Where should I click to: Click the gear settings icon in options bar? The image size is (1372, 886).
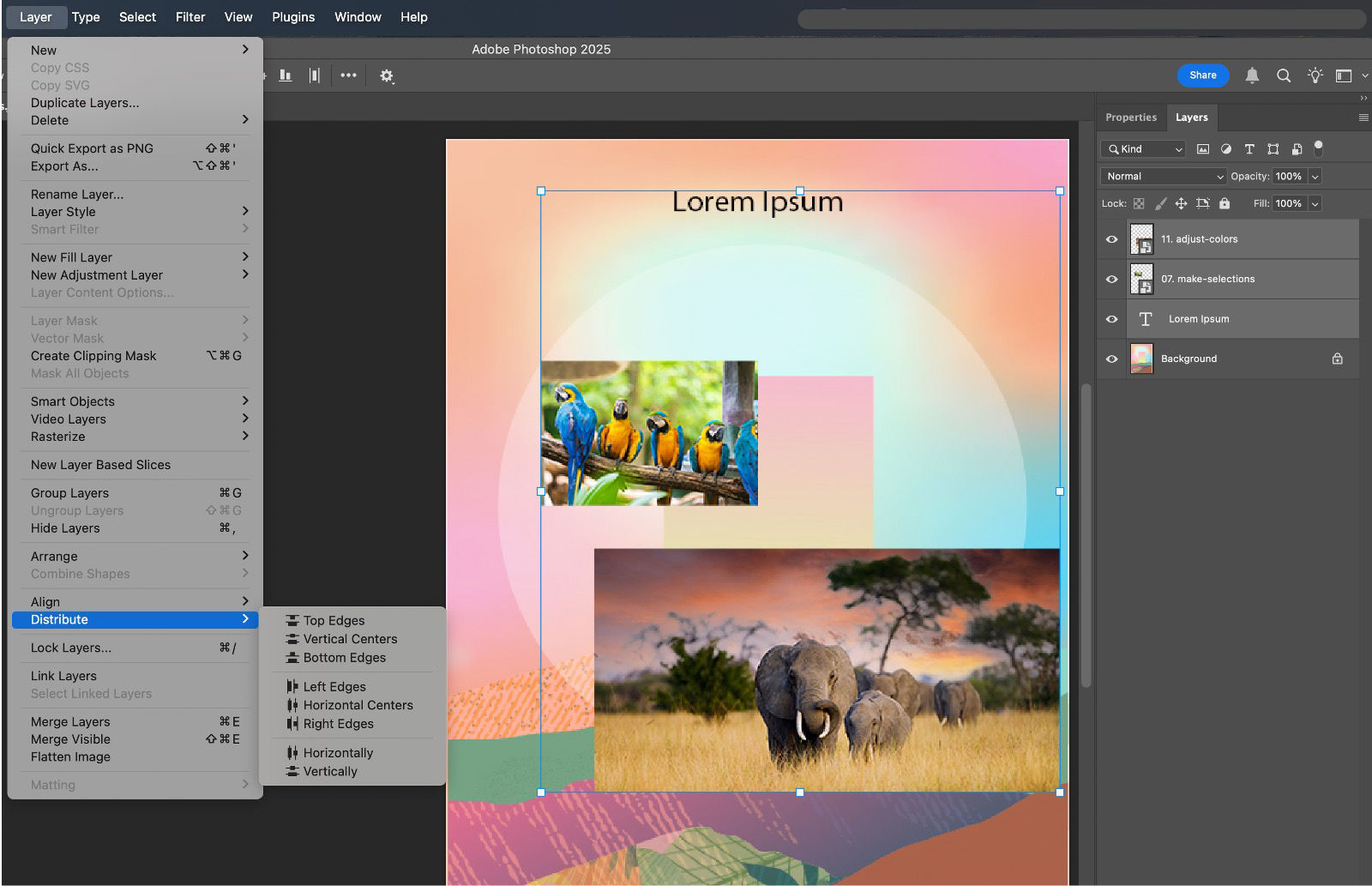(x=387, y=75)
